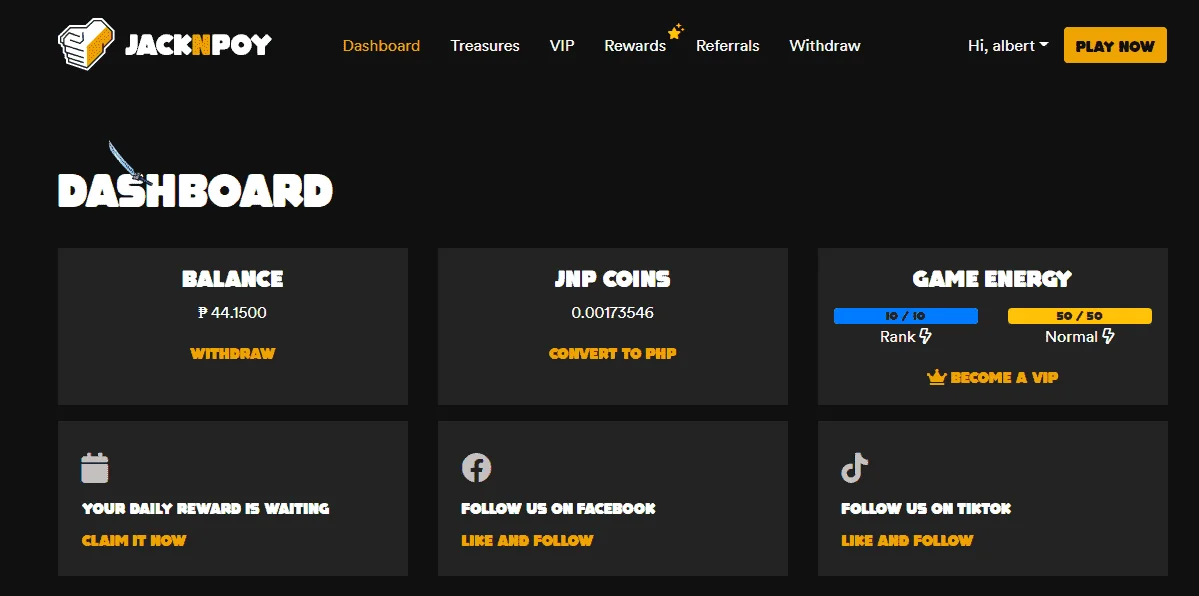This screenshot has height=596, width=1199.
Task: Click Claim It Now link
Action: coord(134,540)
